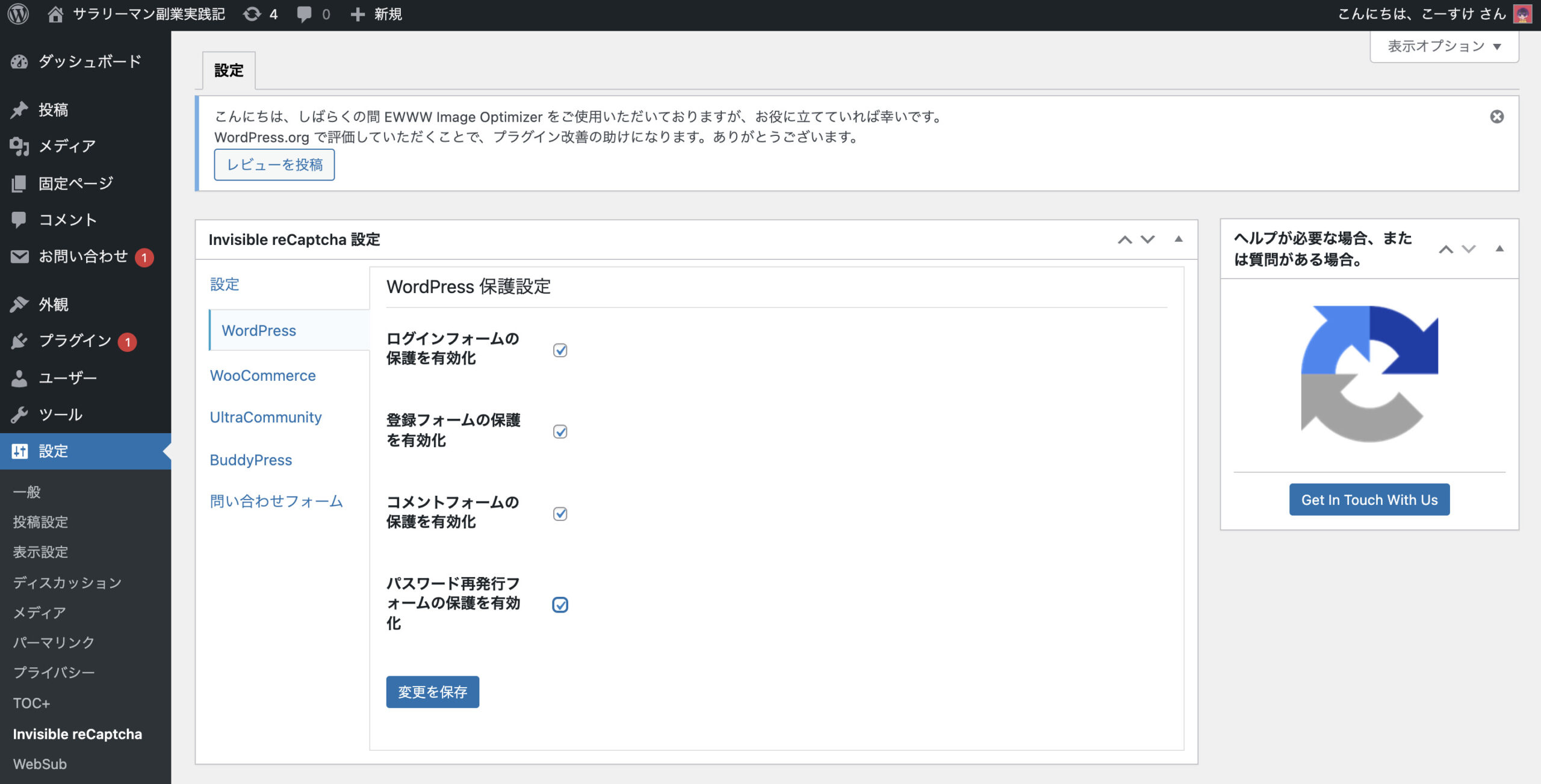Dismiss the EWWW Image Optimizer notice

pyautogui.click(x=1496, y=117)
